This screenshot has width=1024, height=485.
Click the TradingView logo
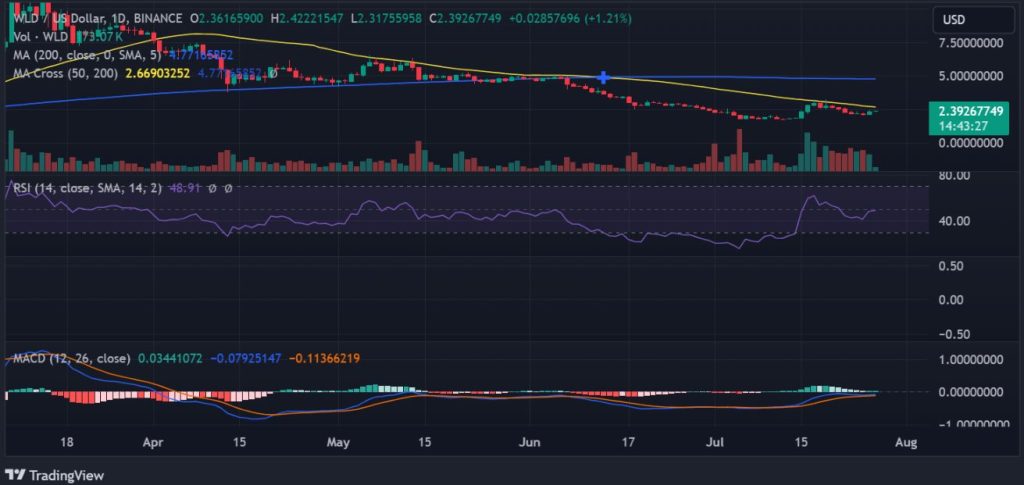point(54,475)
